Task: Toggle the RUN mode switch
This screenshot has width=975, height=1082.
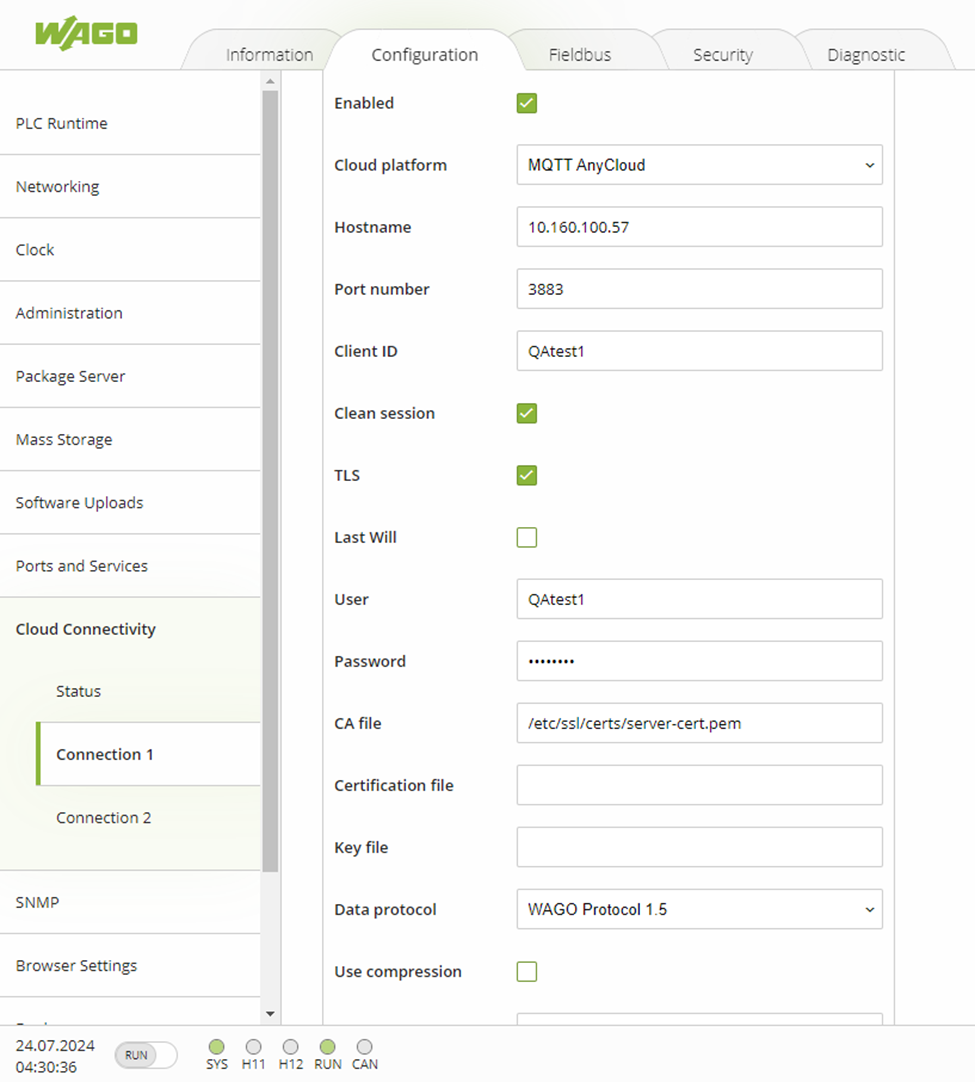Action: pos(146,1055)
